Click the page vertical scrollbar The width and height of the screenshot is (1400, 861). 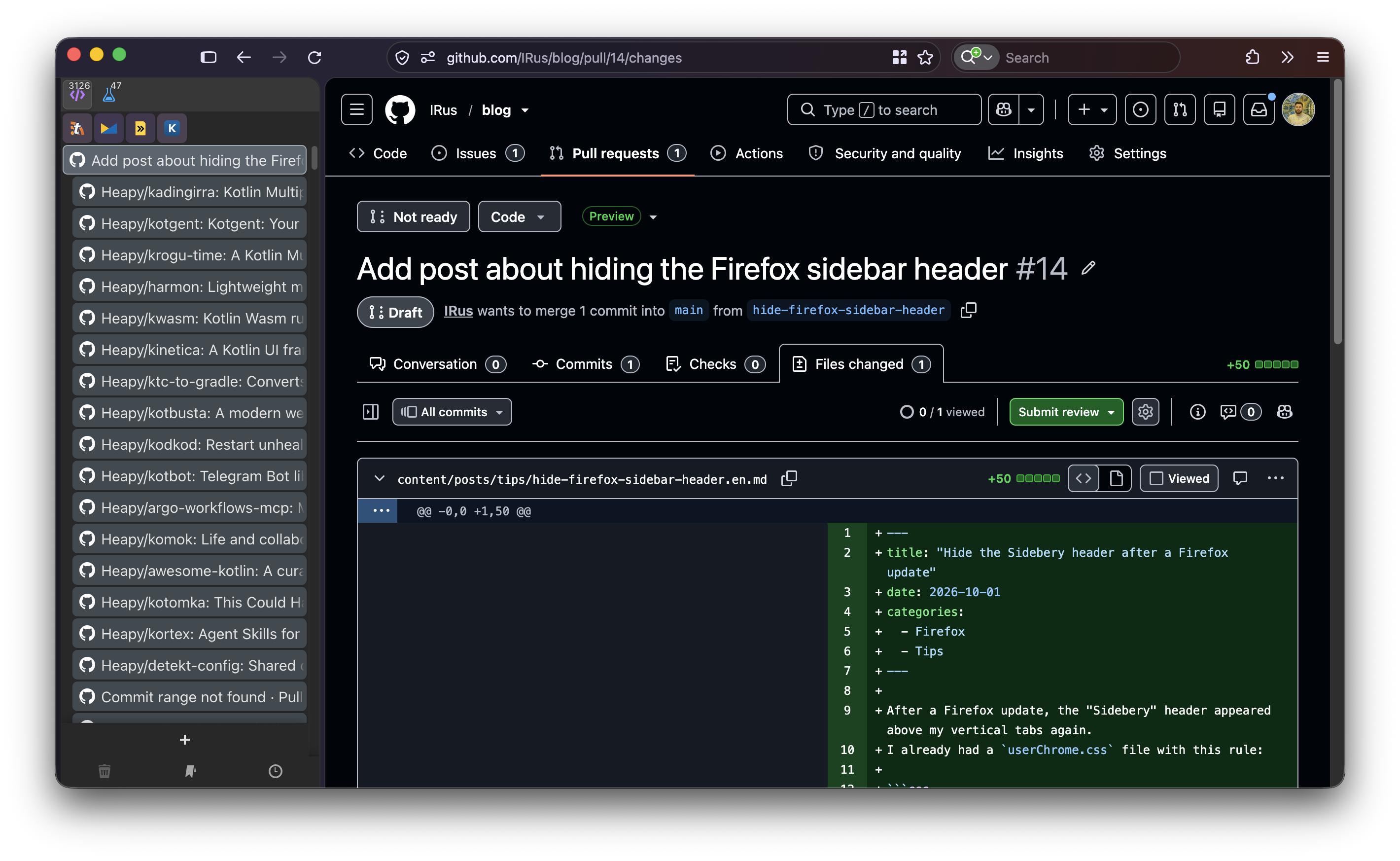coord(1337,211)
